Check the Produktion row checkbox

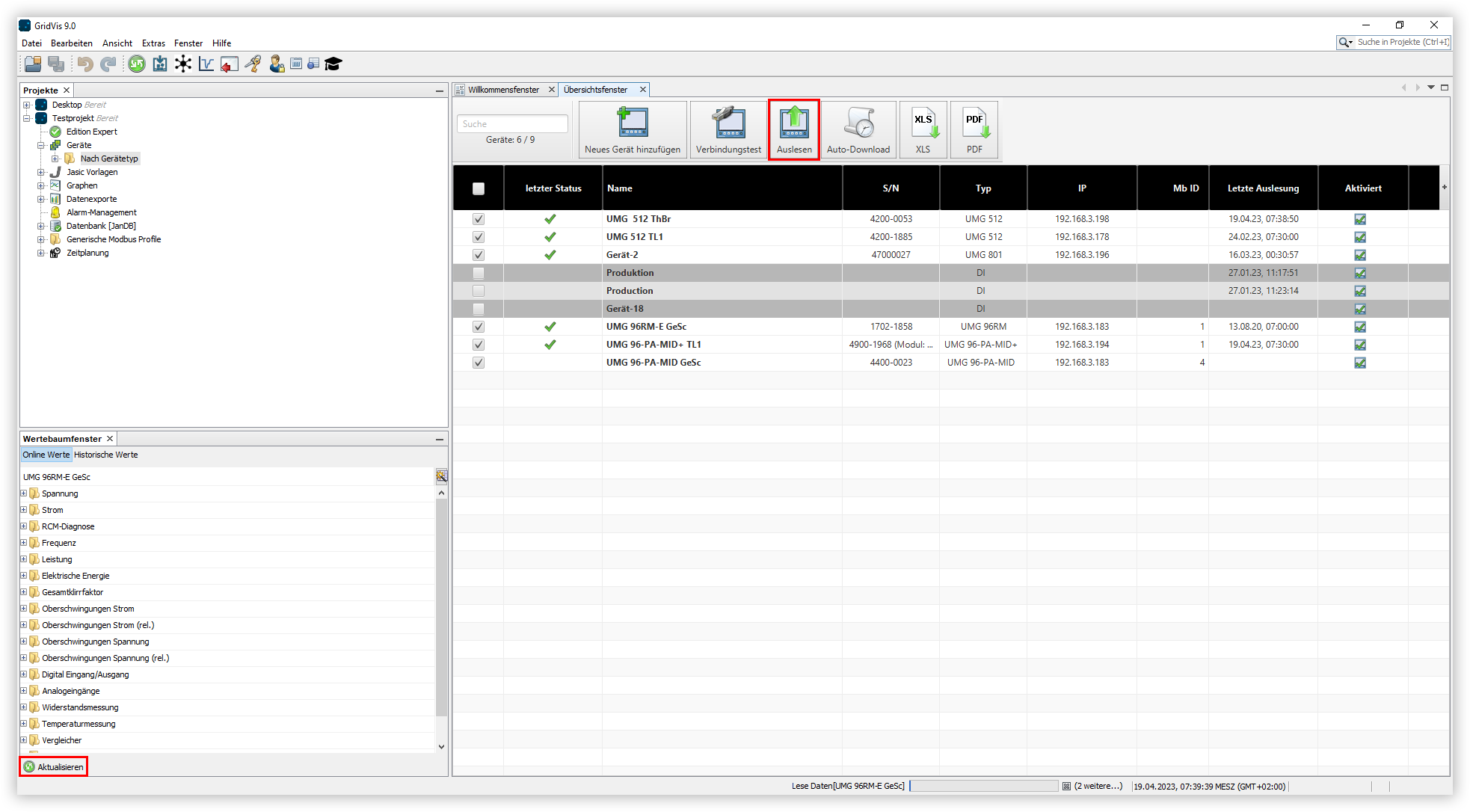click(x=479, y=273)
